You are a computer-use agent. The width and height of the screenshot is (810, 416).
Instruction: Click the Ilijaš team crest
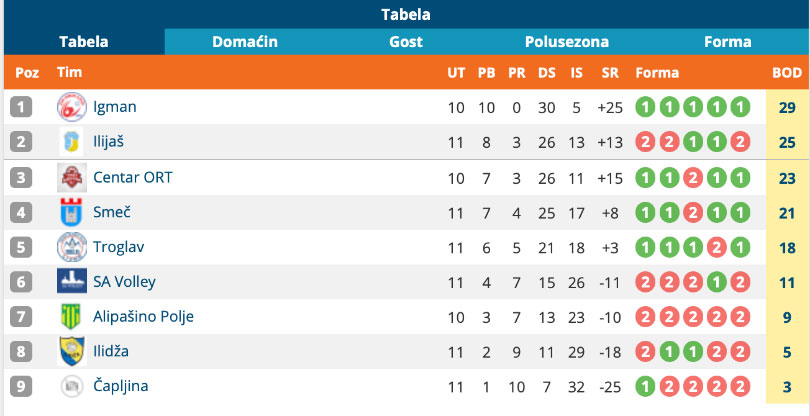(x=72, y=142)
